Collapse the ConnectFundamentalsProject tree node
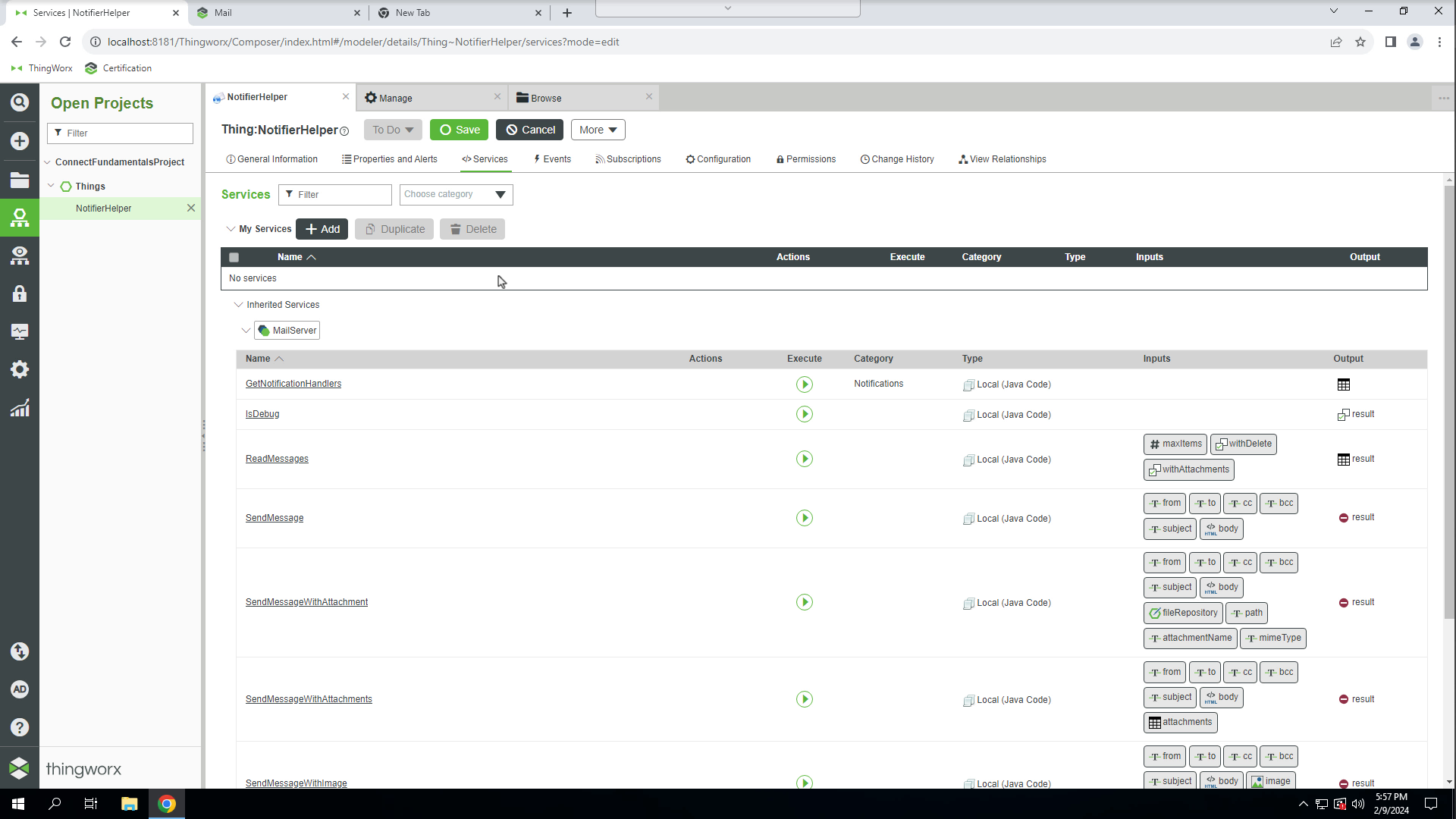 point(47,162)
